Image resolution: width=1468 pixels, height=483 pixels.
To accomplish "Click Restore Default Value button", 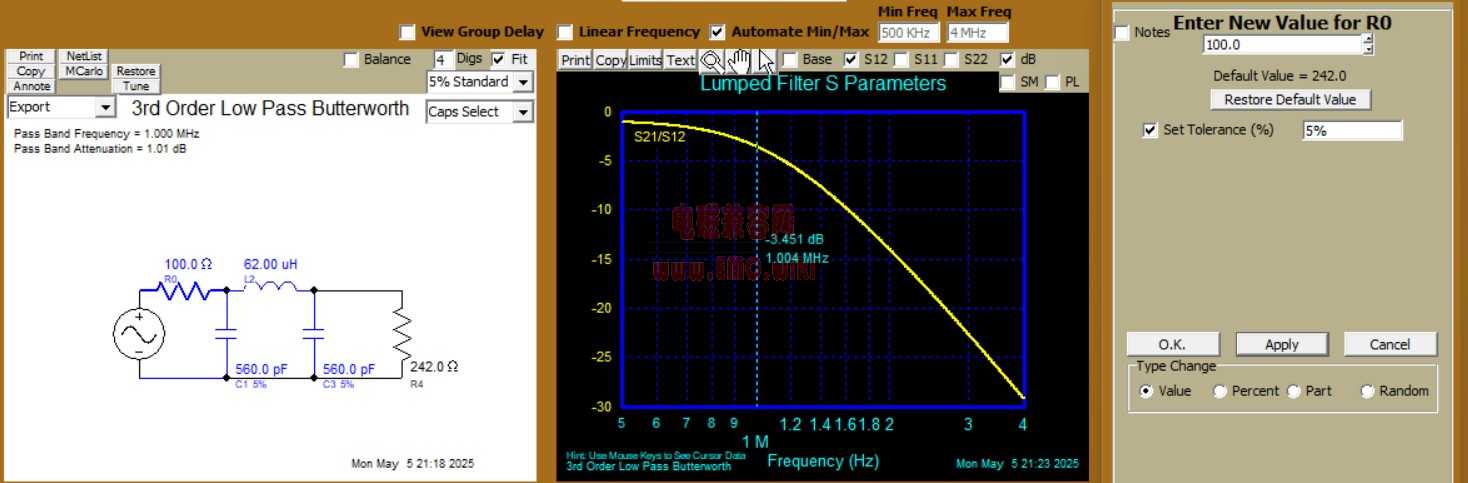I will 1290,100.
